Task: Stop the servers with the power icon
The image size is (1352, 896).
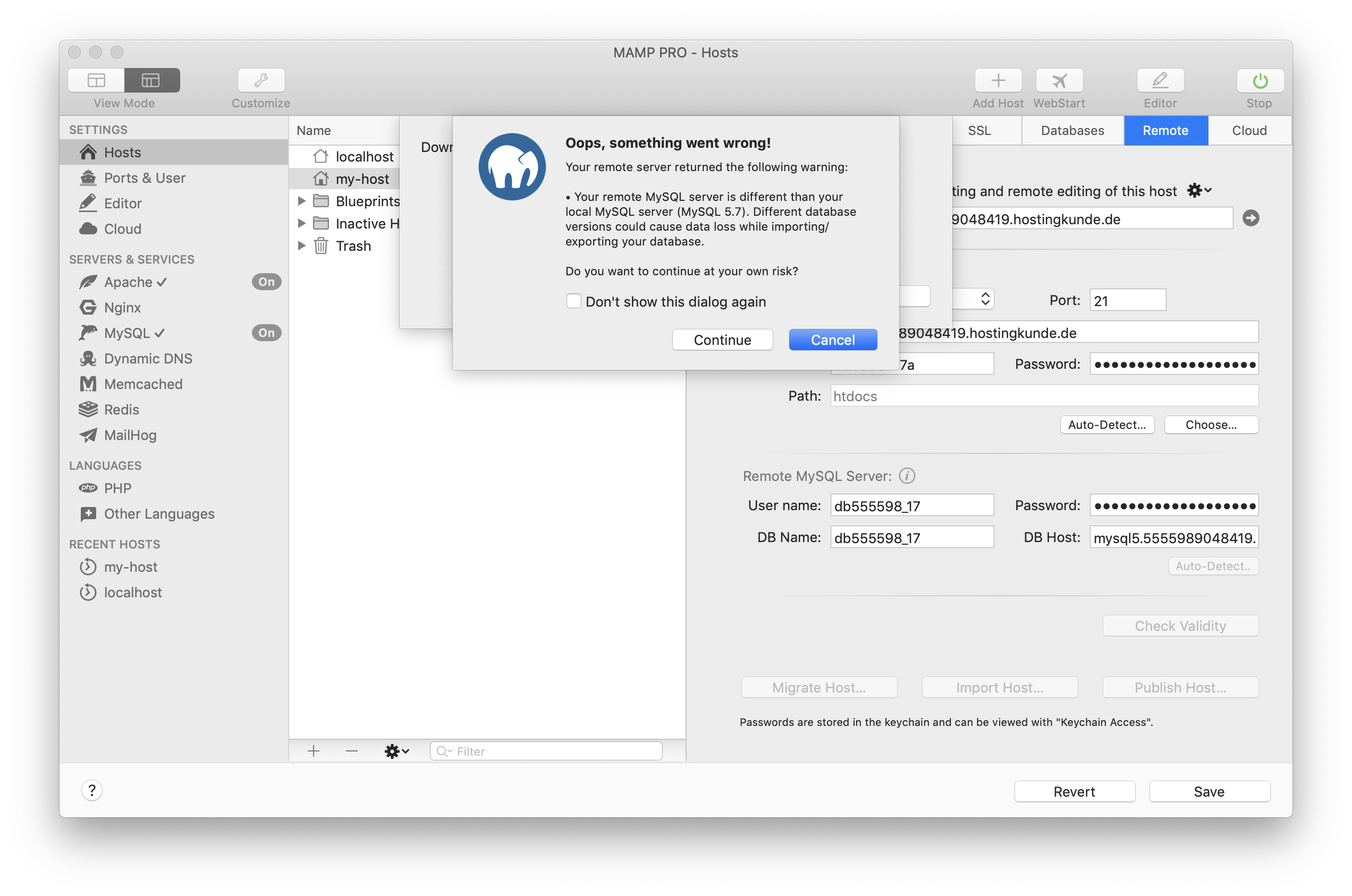Action: tap(1259, 80)
